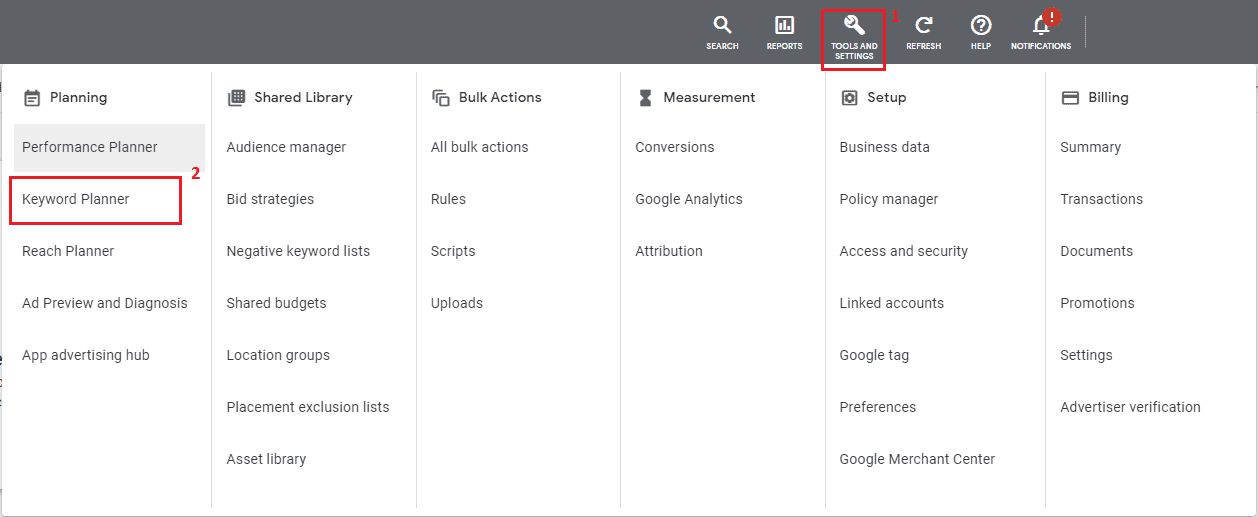Choose Google Analytics

[x=689, y=199]
